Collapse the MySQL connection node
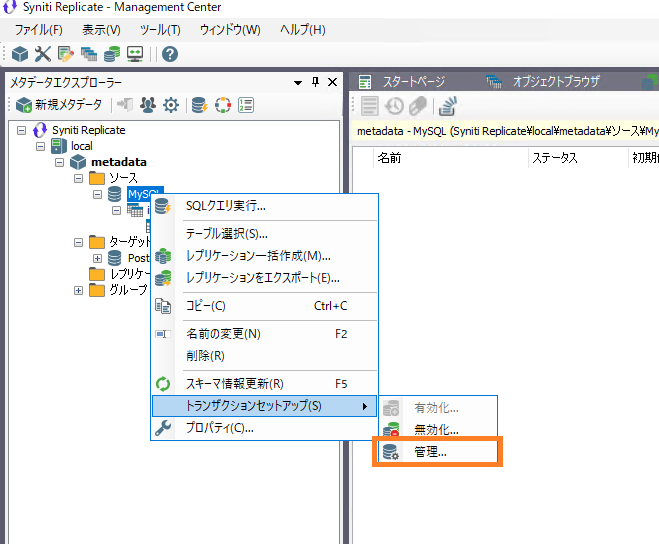659x544 pixels. [98, 194]
